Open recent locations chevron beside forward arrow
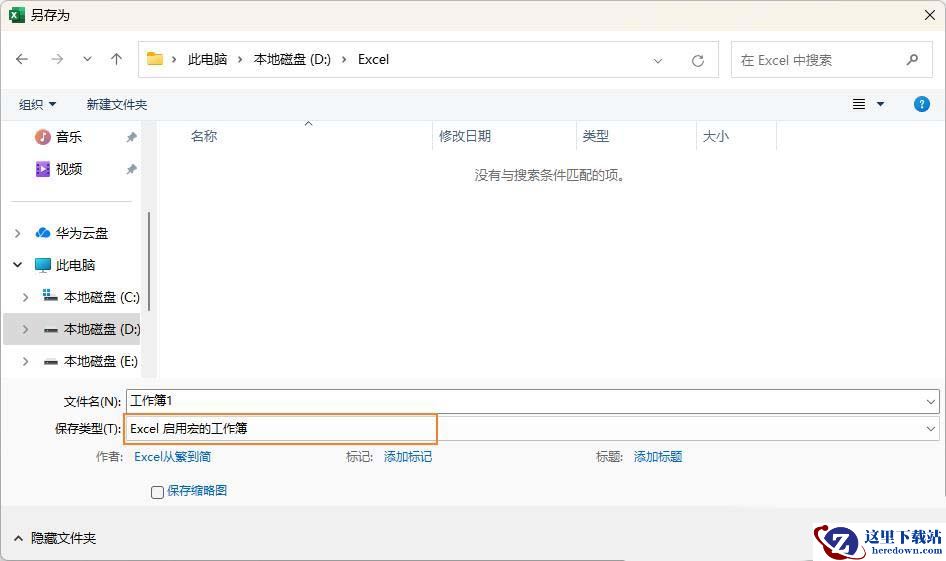Screen dimensions: 946x561 coord(87,59)
